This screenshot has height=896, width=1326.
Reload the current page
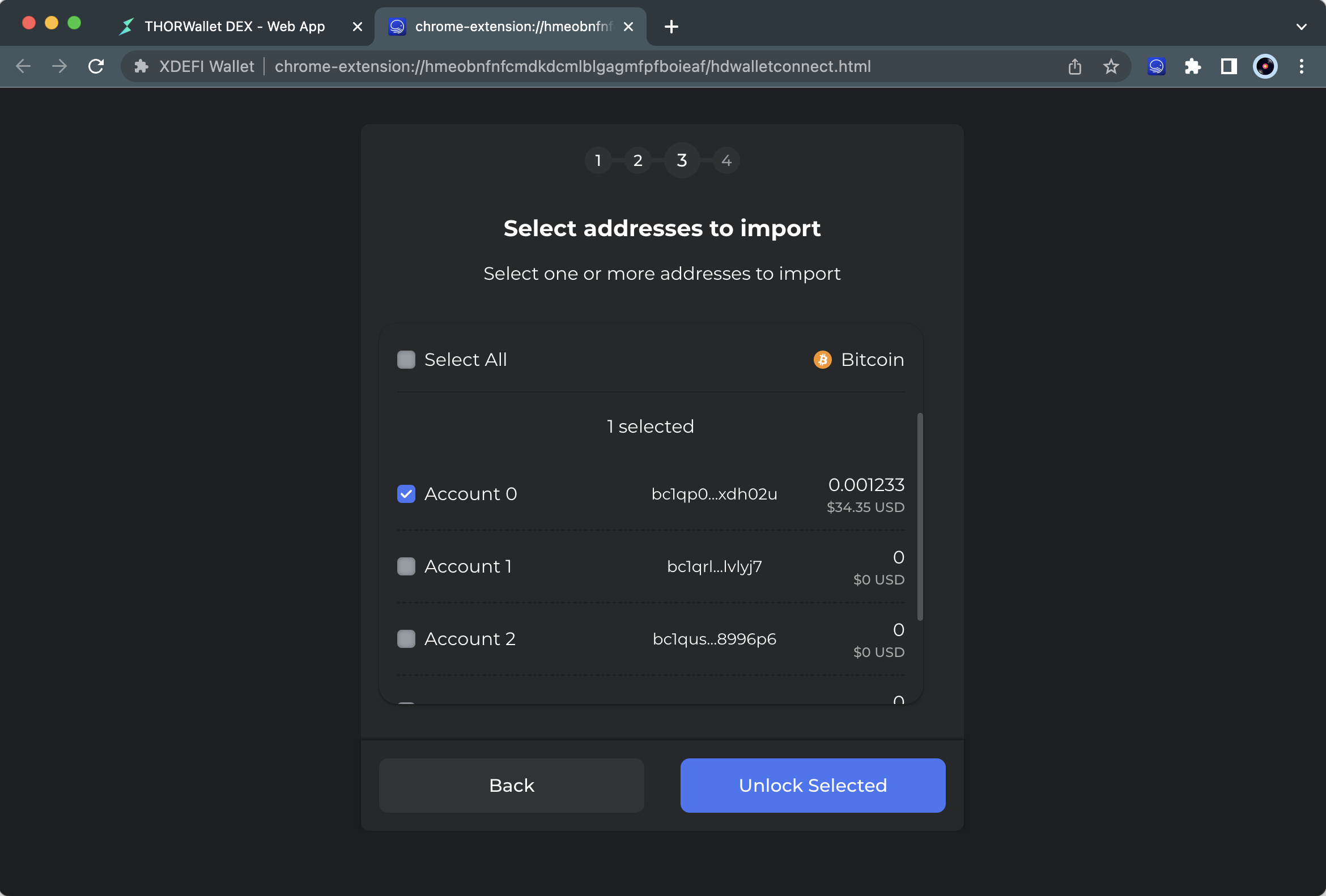pyautogui.click(x=96, y=67)
